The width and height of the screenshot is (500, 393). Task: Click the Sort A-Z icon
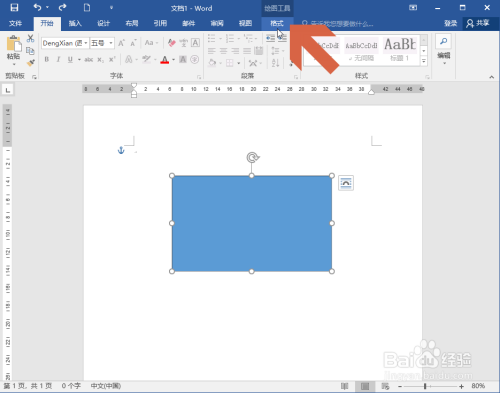(x=275, y=63)
